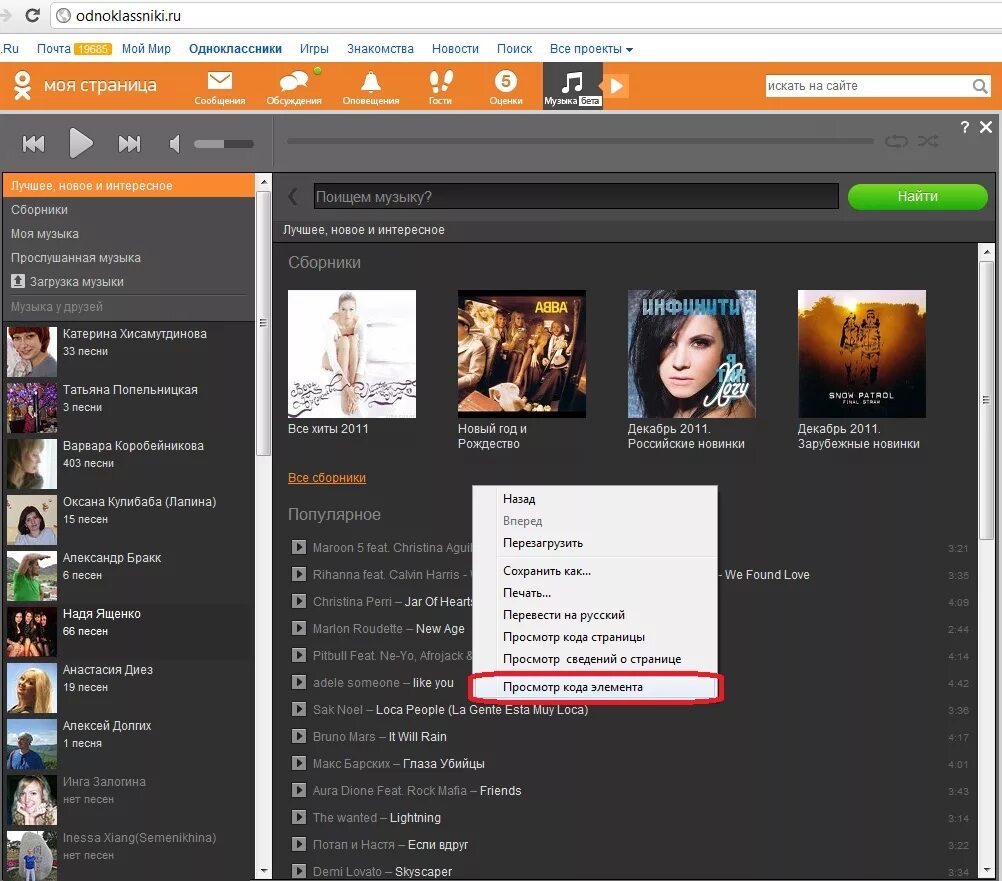
Task: Reload the browser page
Action: point(32,15)
